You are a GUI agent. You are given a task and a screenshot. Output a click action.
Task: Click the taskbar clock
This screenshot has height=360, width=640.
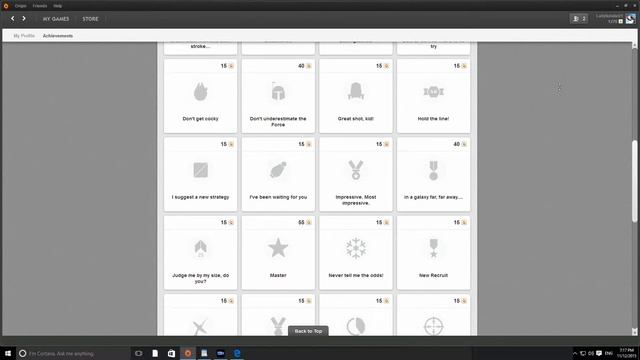[x=626, y=353]
